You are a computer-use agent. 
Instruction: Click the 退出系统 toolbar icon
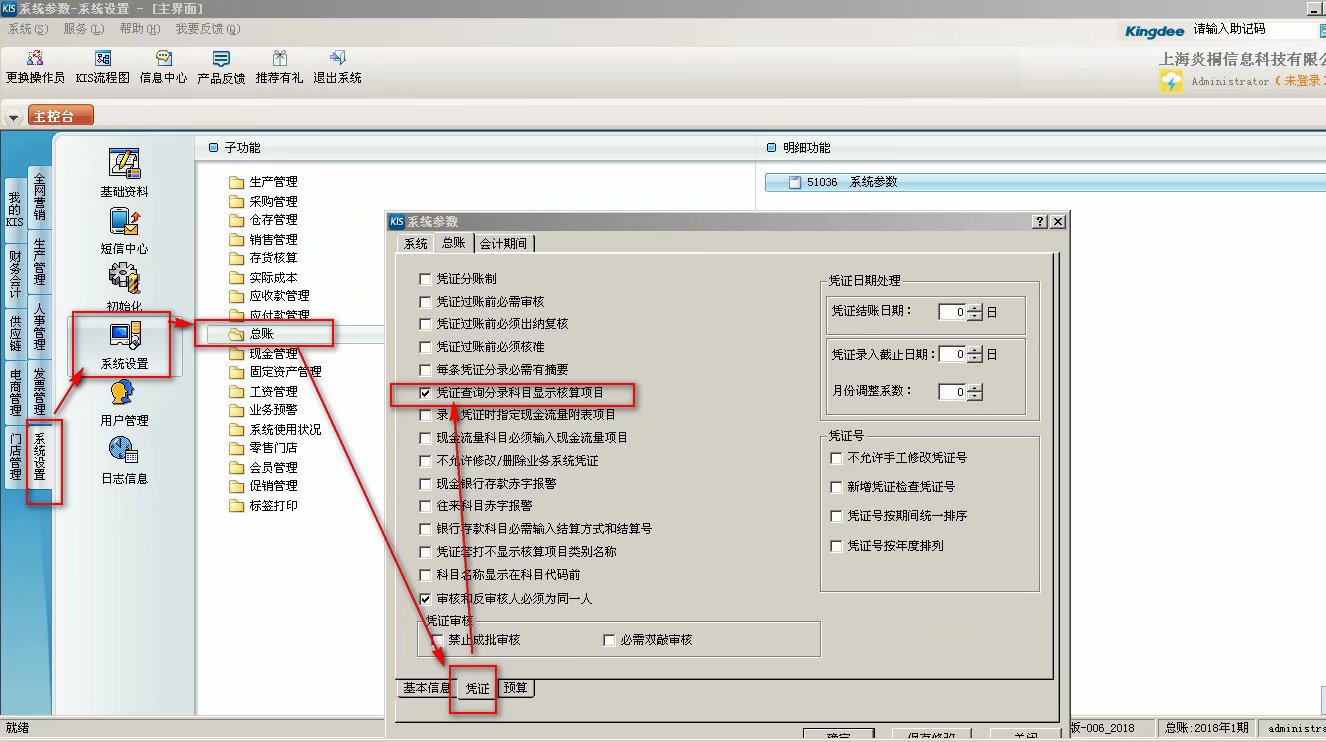coord(337,67)
